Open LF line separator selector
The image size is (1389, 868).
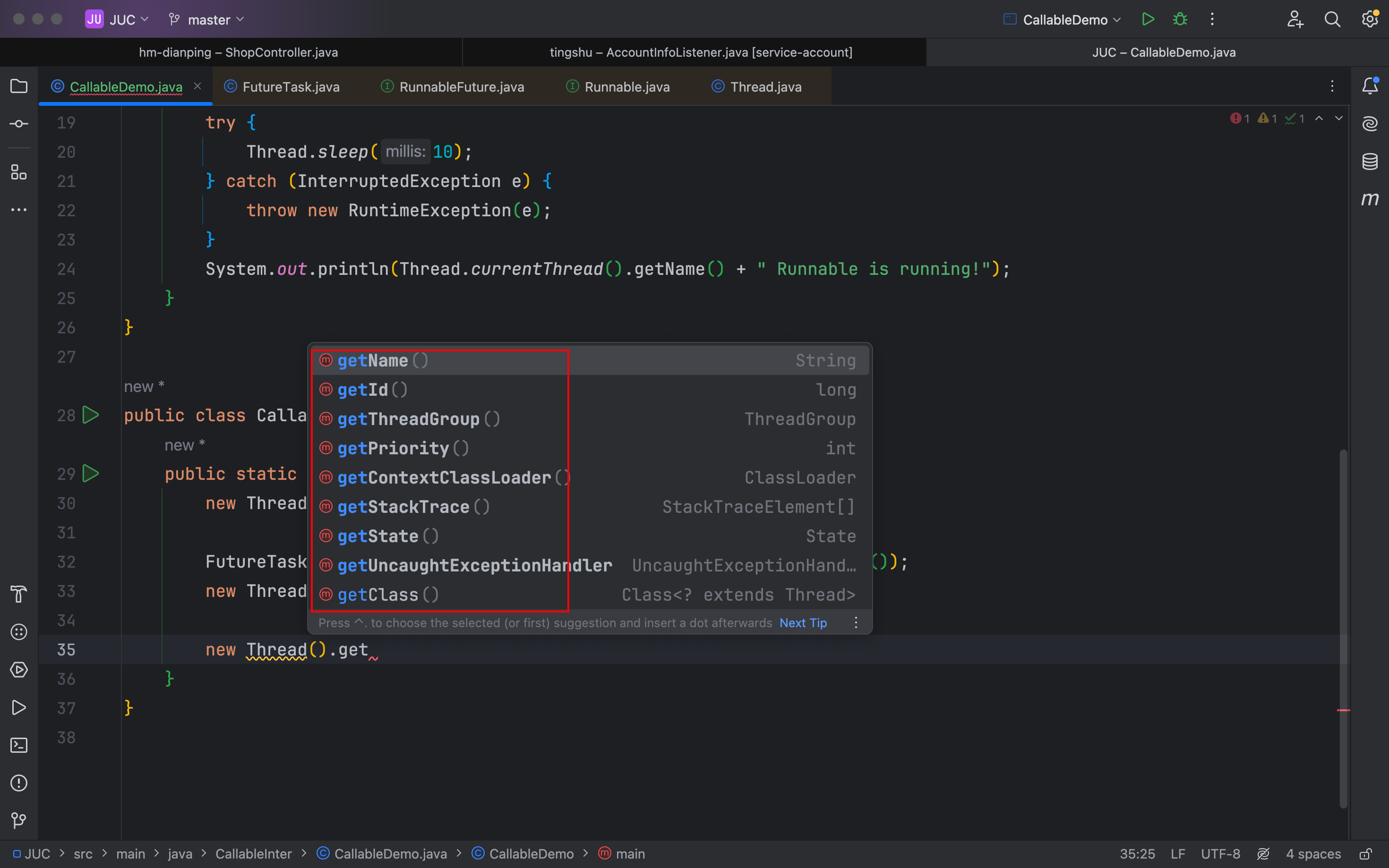pos(1178,854)
